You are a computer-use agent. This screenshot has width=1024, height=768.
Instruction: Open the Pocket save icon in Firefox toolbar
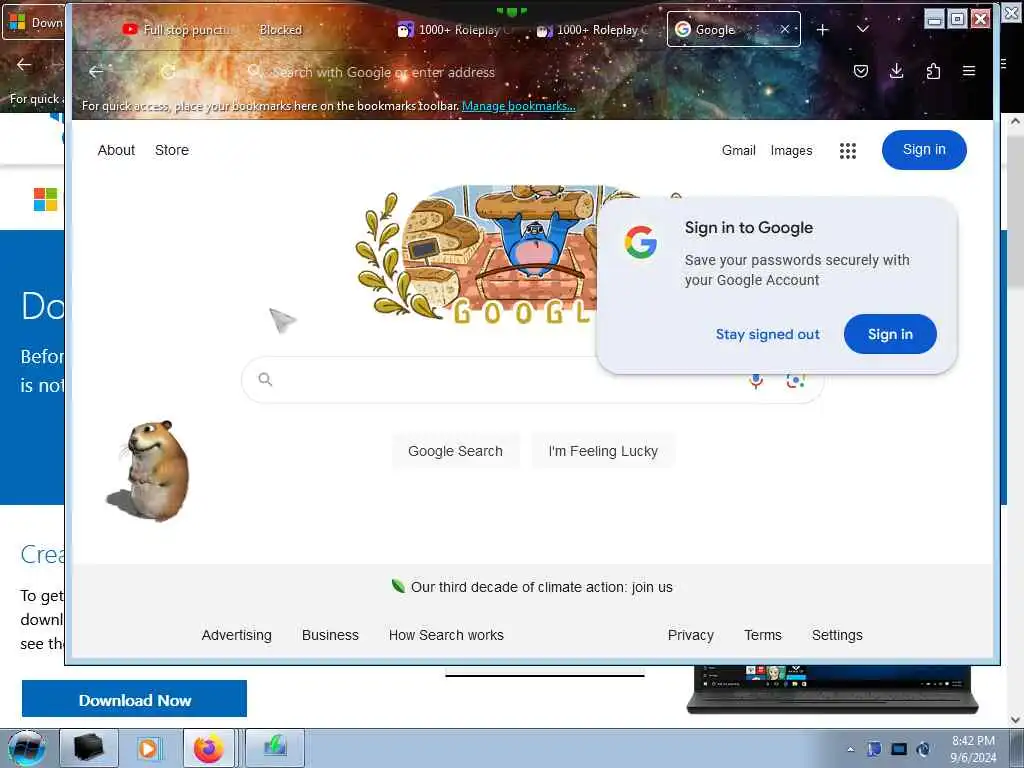click(x=861, y=71)
